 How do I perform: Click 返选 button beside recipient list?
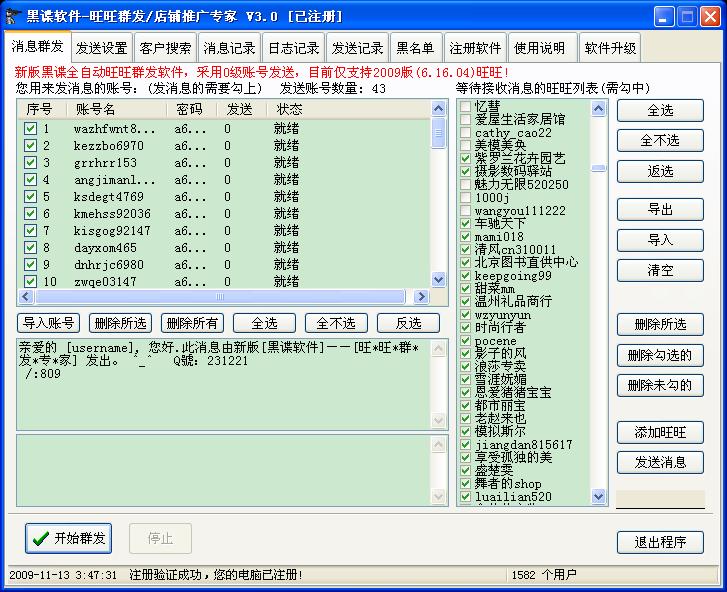click(x=660, y=172)
